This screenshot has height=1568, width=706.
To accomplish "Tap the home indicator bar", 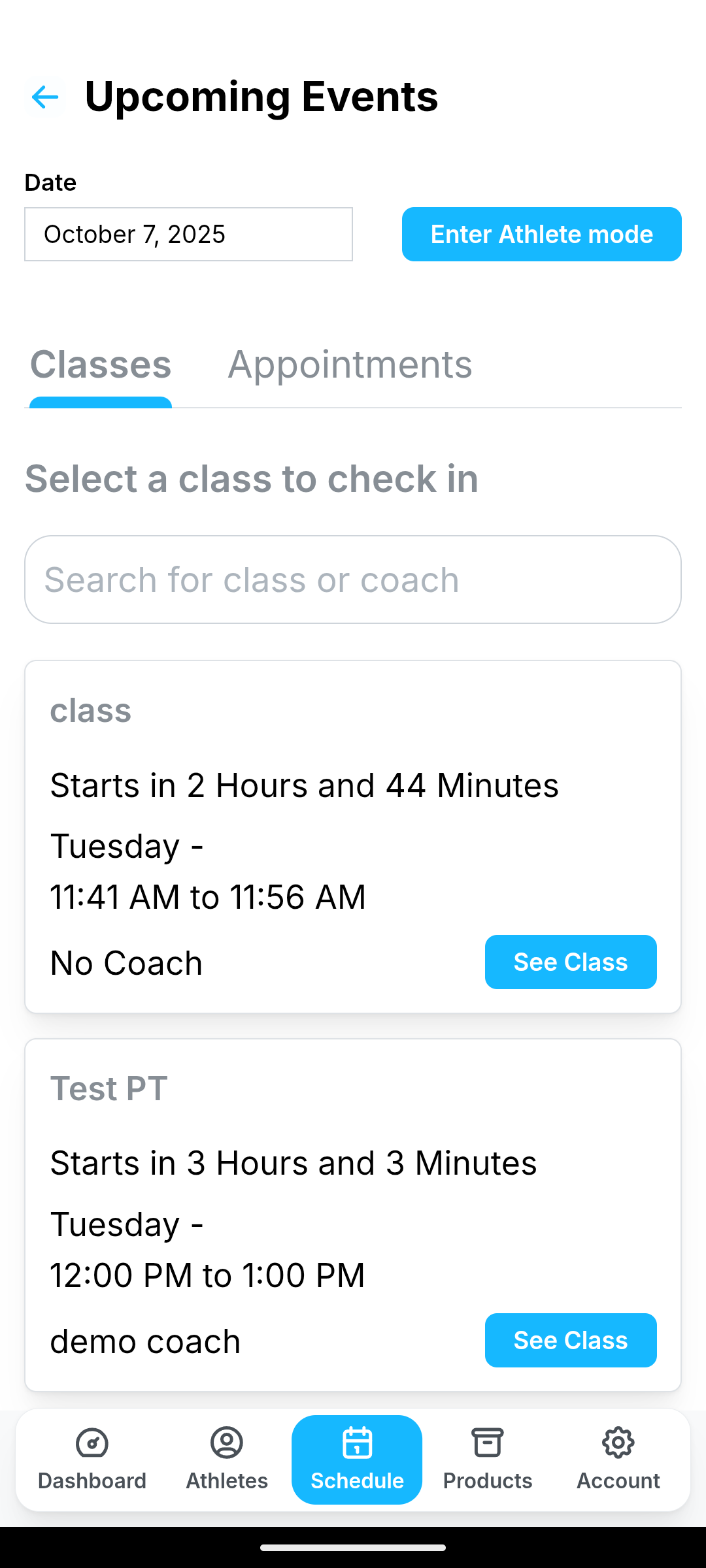I will pos(353,1547).
